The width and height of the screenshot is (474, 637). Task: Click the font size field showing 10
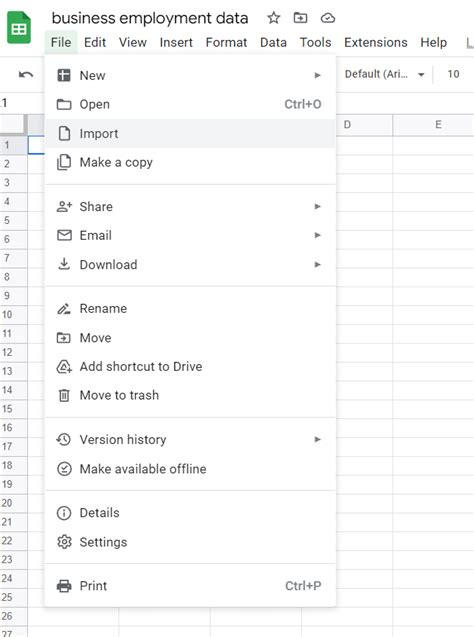click(453, 74)
